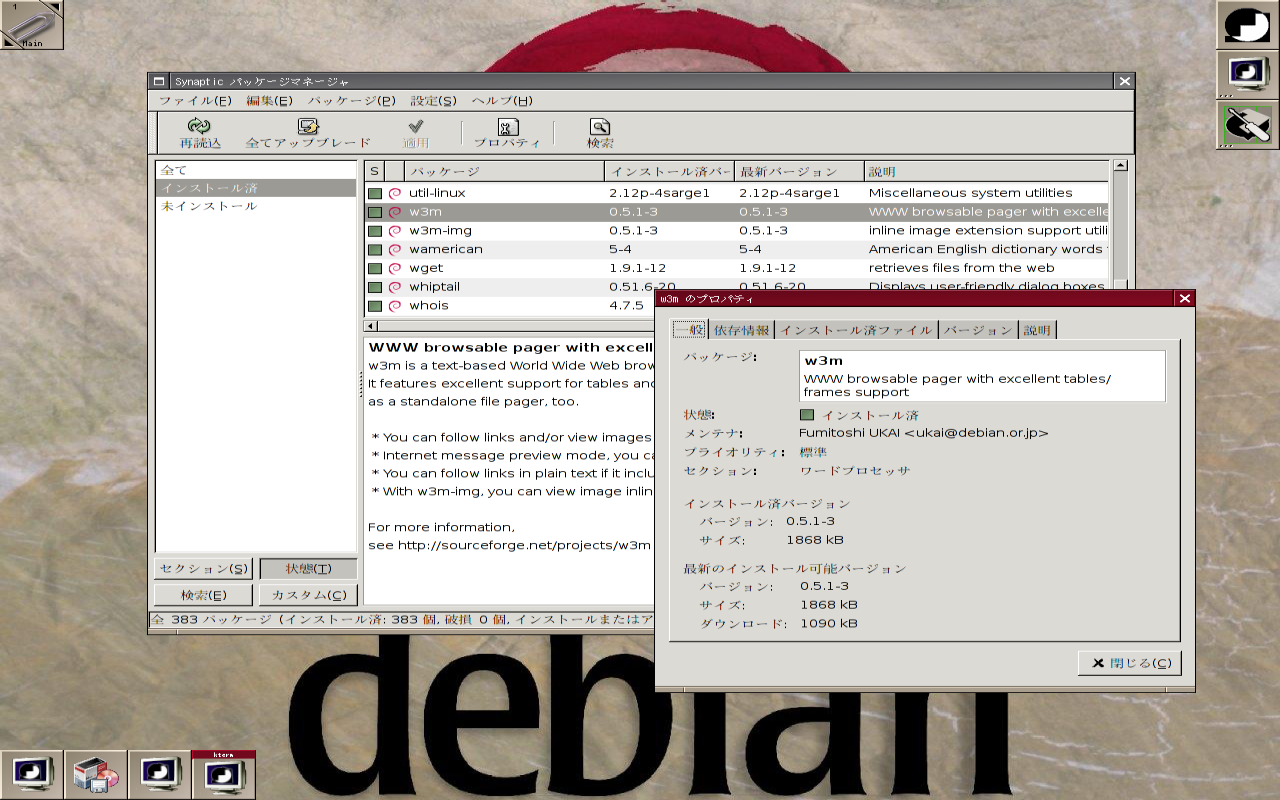Image resolution: width=1280 pixels, height=800 pixels.
Task: Click the w3m-img package name
Action: [440, 231]
